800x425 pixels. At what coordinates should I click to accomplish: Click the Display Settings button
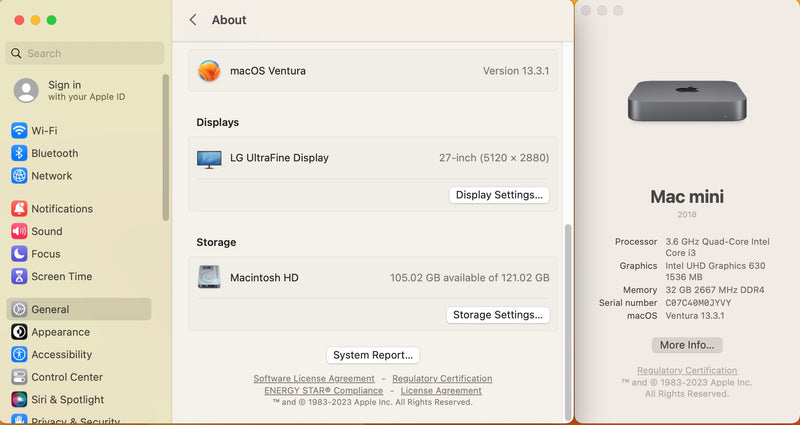click(x=499, y=195)
